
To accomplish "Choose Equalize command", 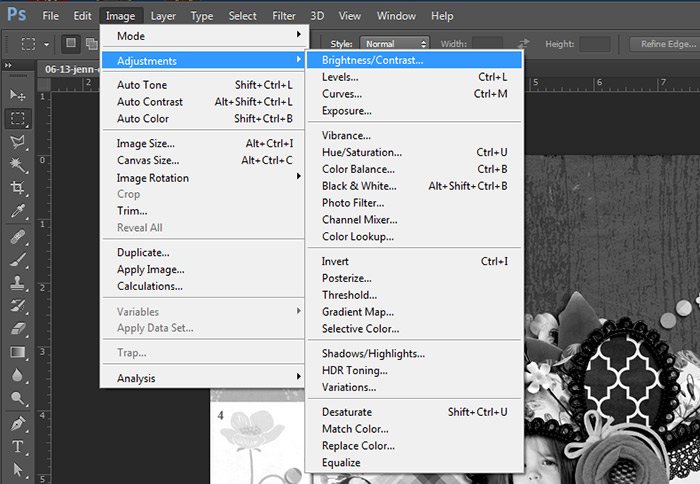I will (414, 463).
